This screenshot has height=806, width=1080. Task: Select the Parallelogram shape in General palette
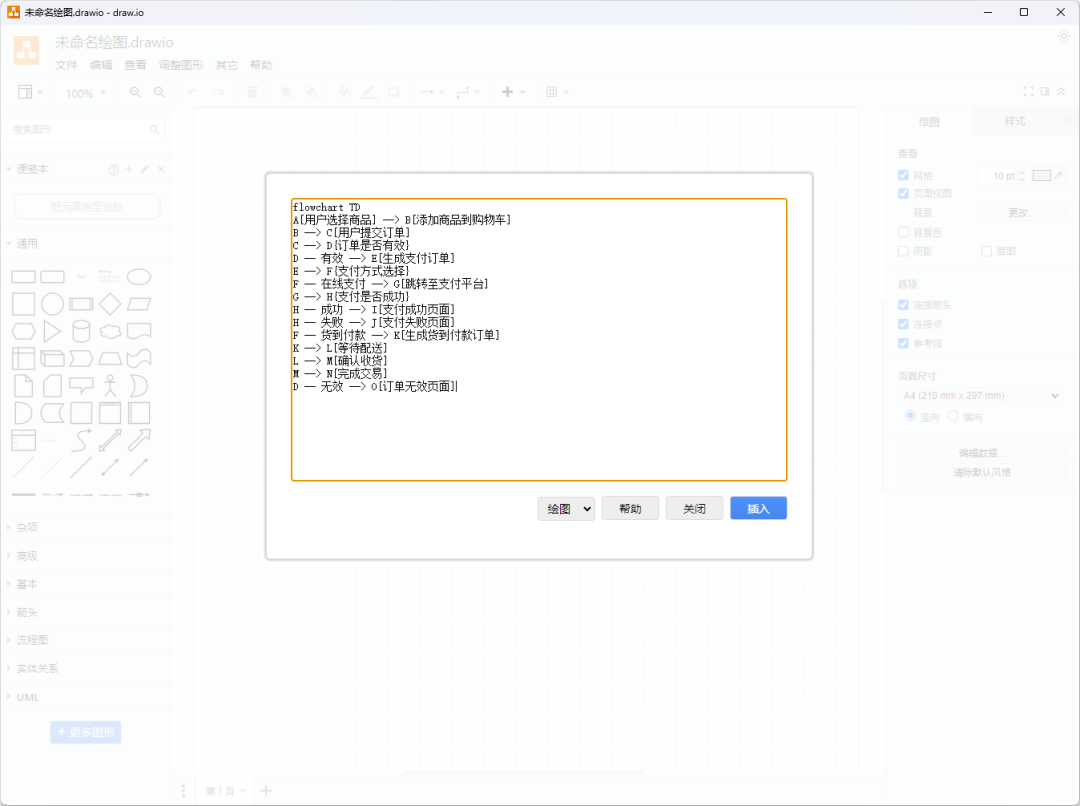(139, 304)
